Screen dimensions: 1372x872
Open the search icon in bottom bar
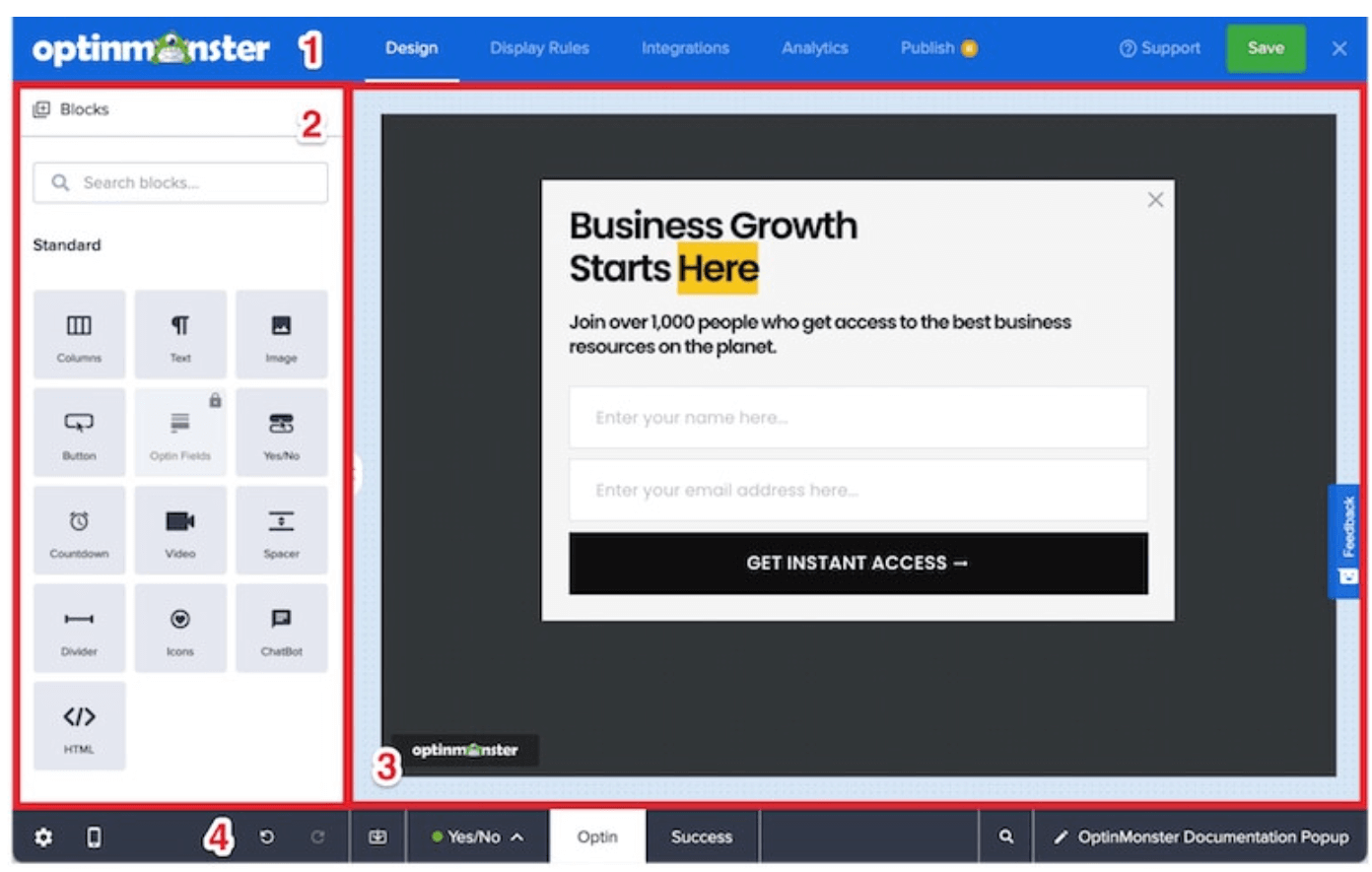point(1005,837)
